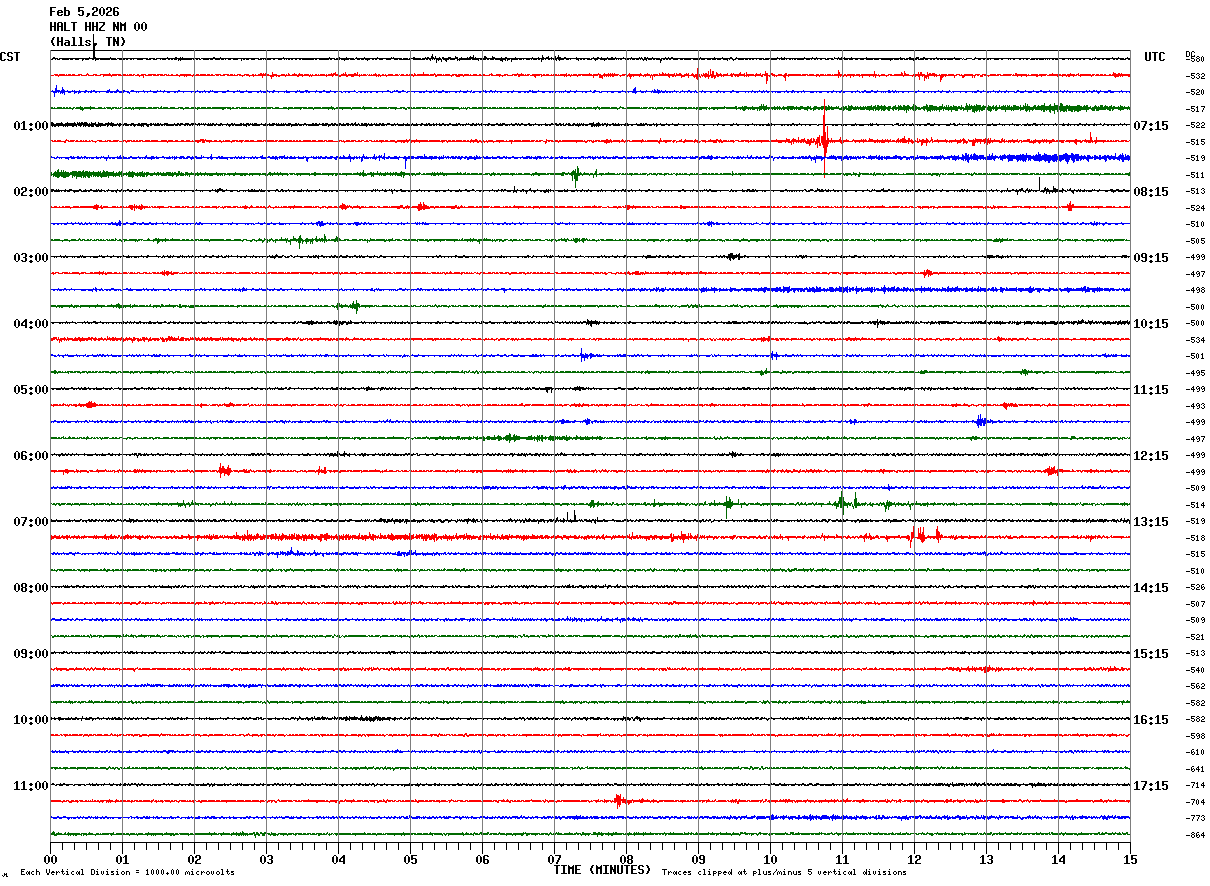This screenshot has height=886, width=1210.
Task: Select the DC offset value -714
Action: pos(1195,786)
